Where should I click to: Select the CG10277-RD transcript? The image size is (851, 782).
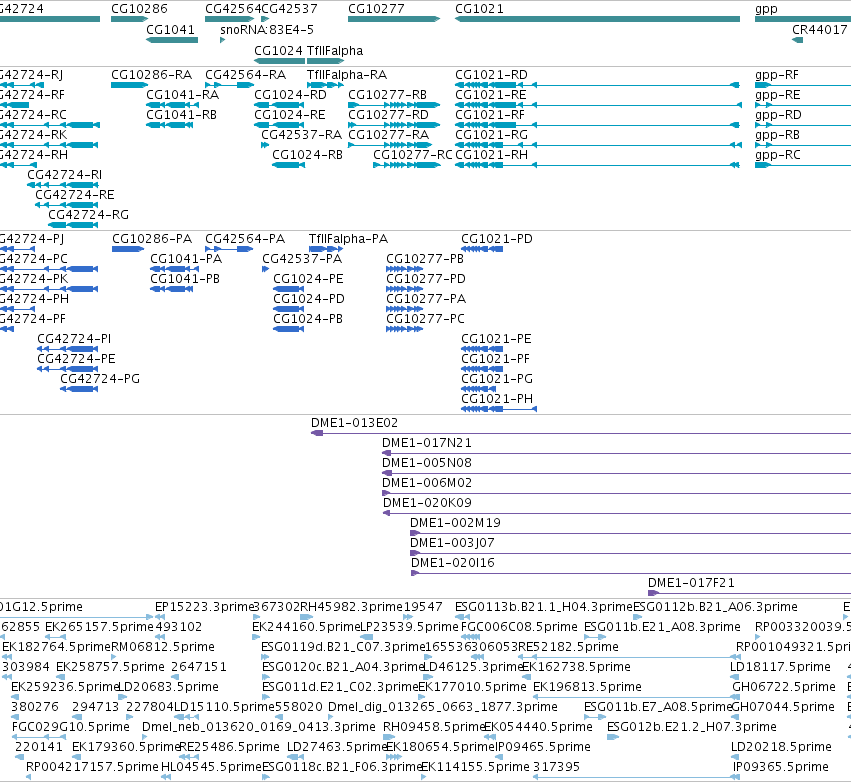[393, 125]
